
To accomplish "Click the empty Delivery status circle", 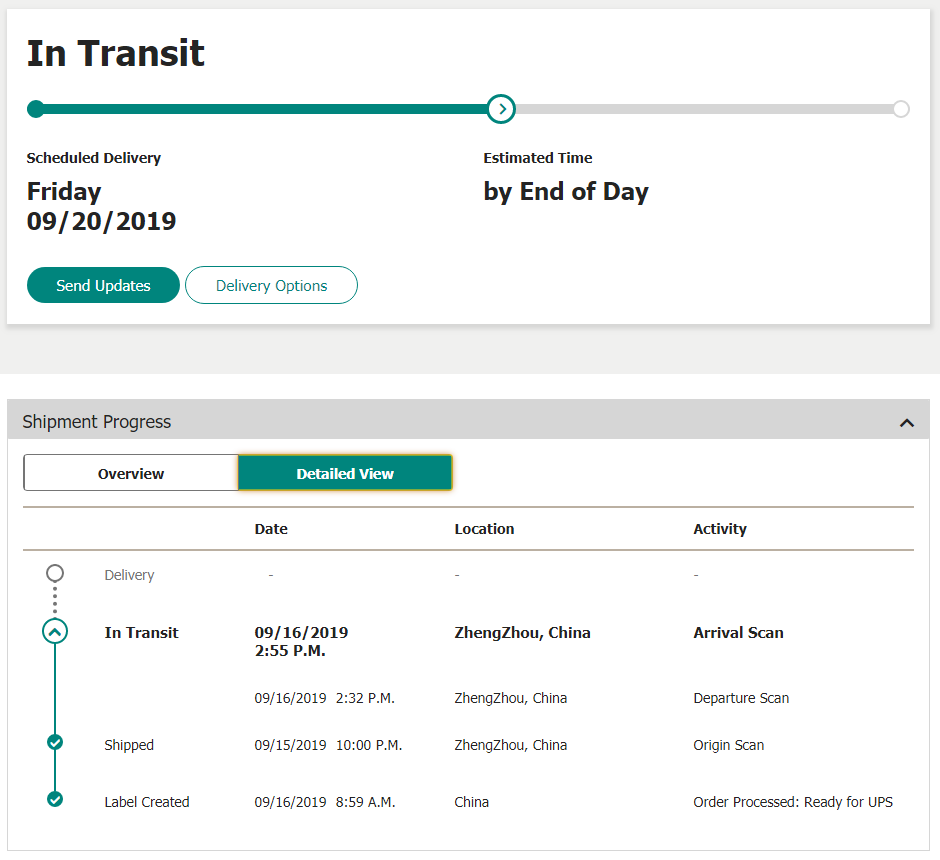I will pyautogui.click(x=55, y=573).
